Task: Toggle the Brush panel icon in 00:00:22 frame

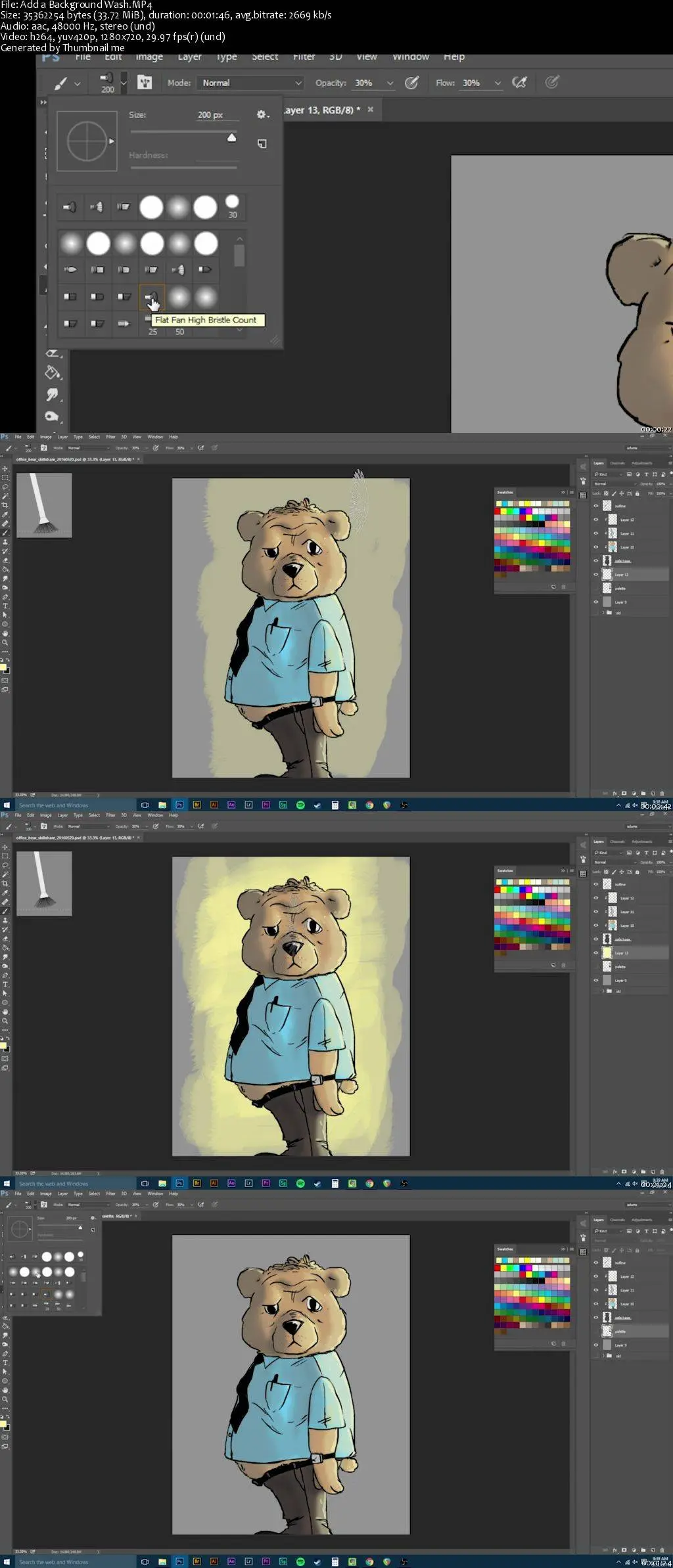Action: pos(145,83)
